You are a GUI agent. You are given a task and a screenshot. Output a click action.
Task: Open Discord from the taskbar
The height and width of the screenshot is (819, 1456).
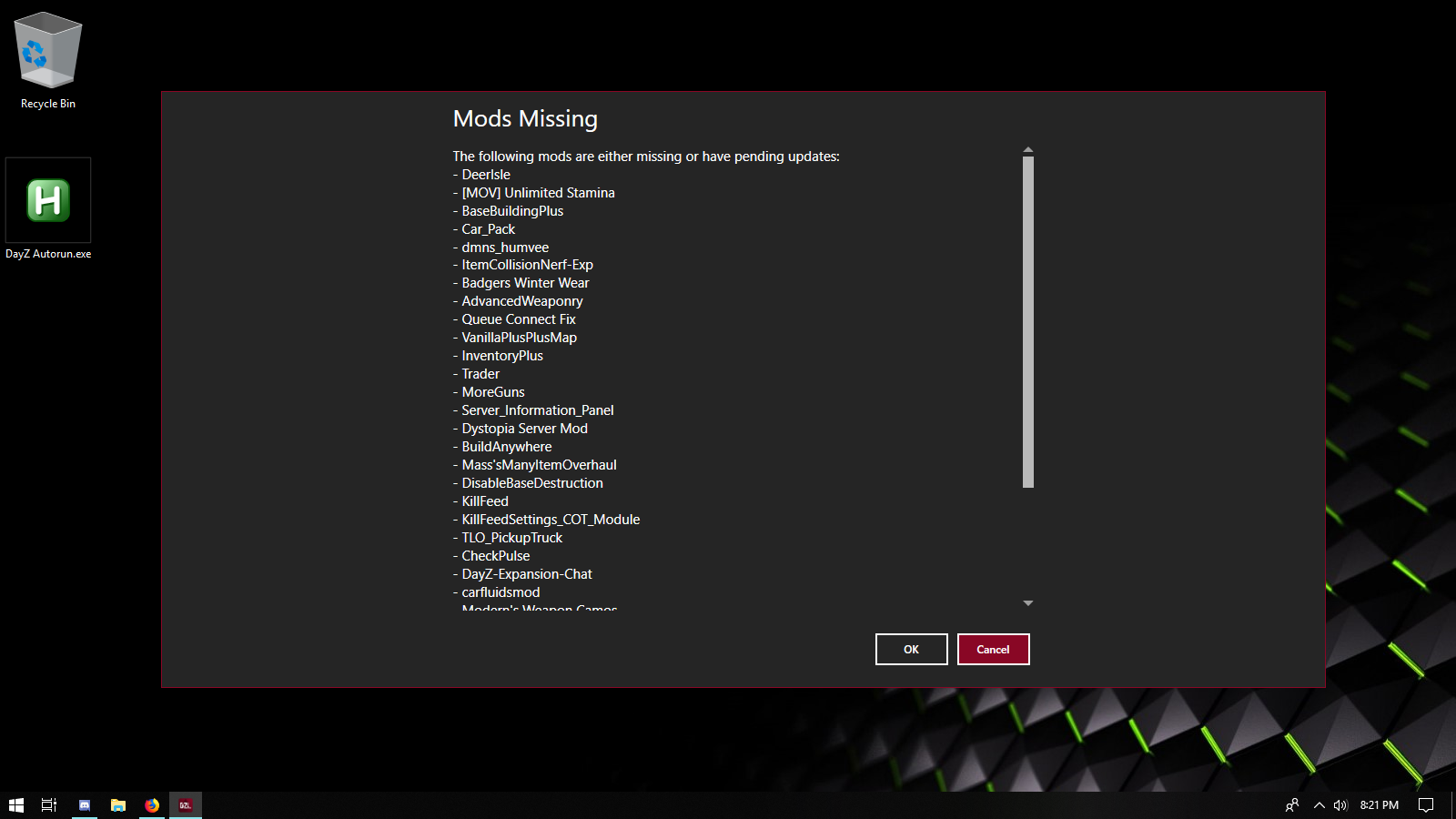point(85,805)
